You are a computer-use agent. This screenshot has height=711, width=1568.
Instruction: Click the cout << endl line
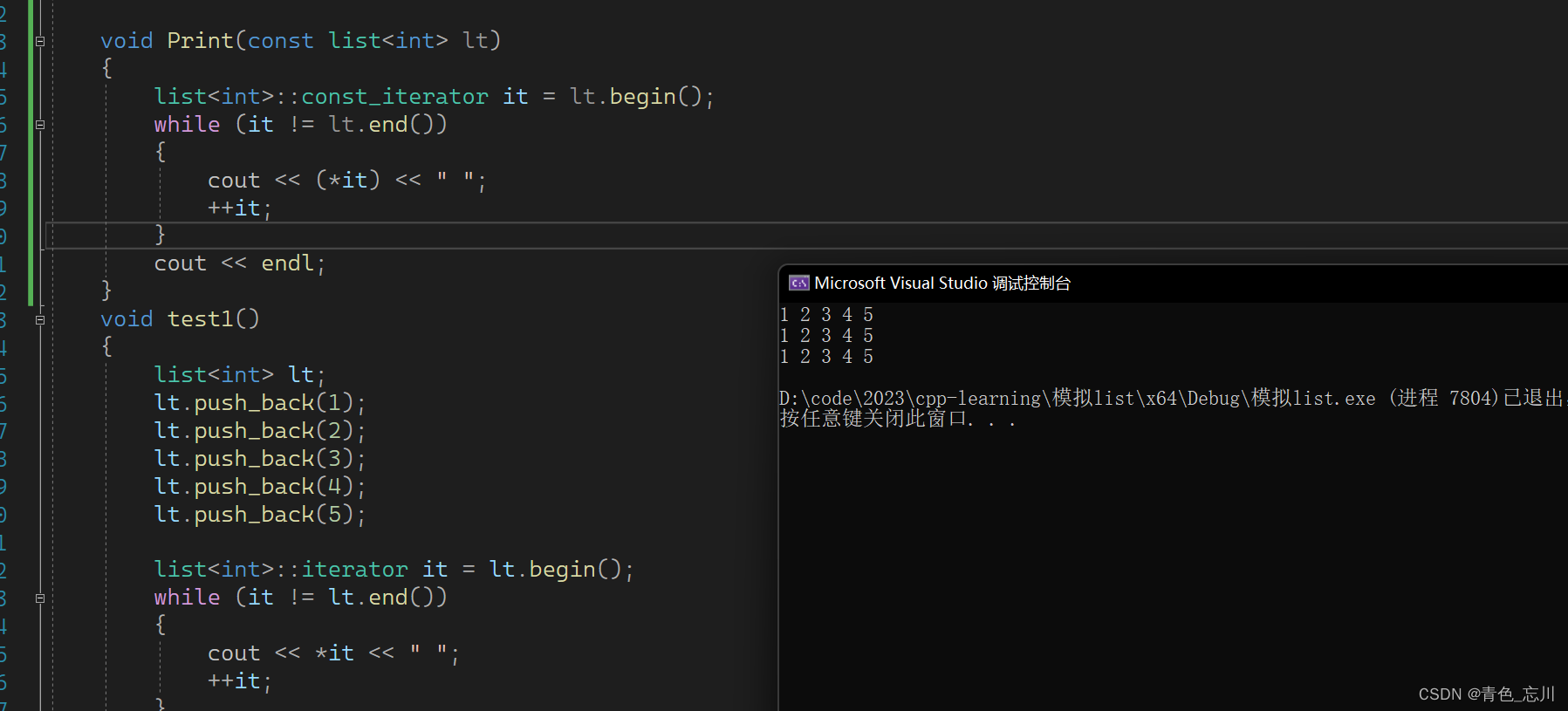point(240,263)
